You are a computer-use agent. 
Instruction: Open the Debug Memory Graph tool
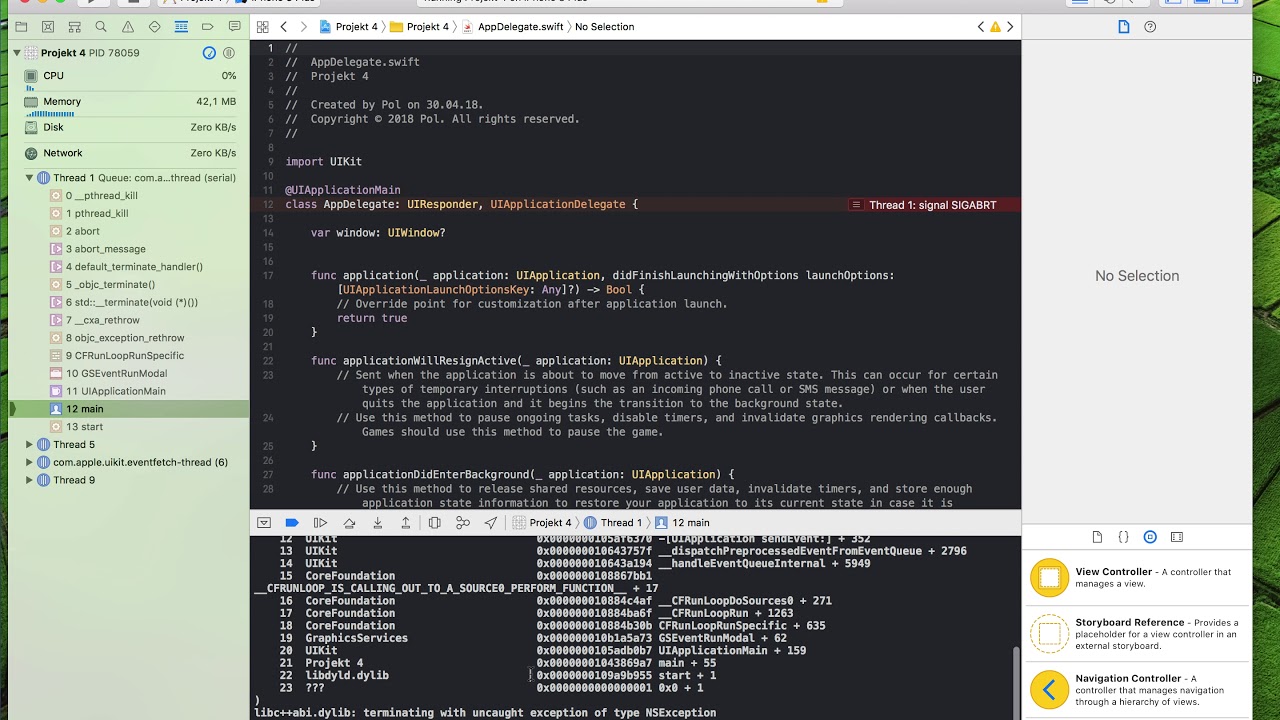pyautogui.click(x=462, y=523)
